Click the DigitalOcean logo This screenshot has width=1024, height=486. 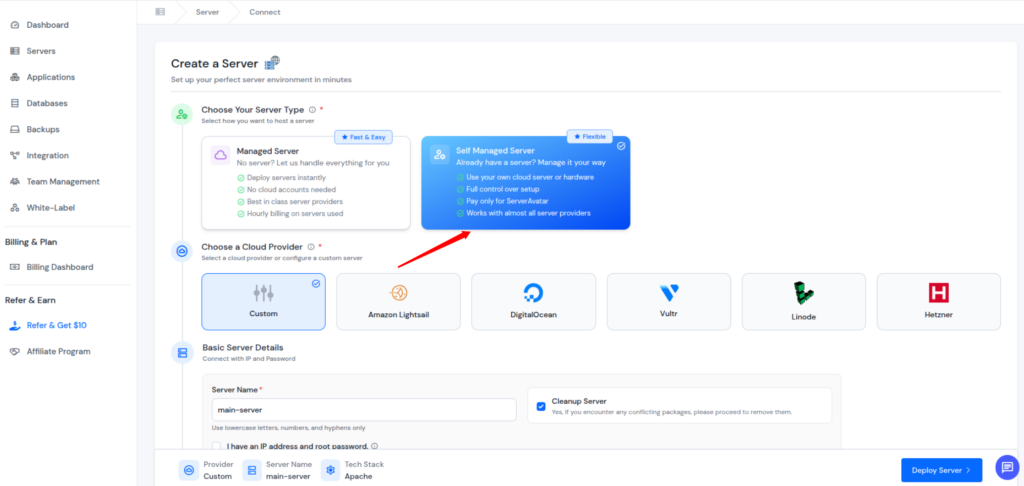(534, 293)
